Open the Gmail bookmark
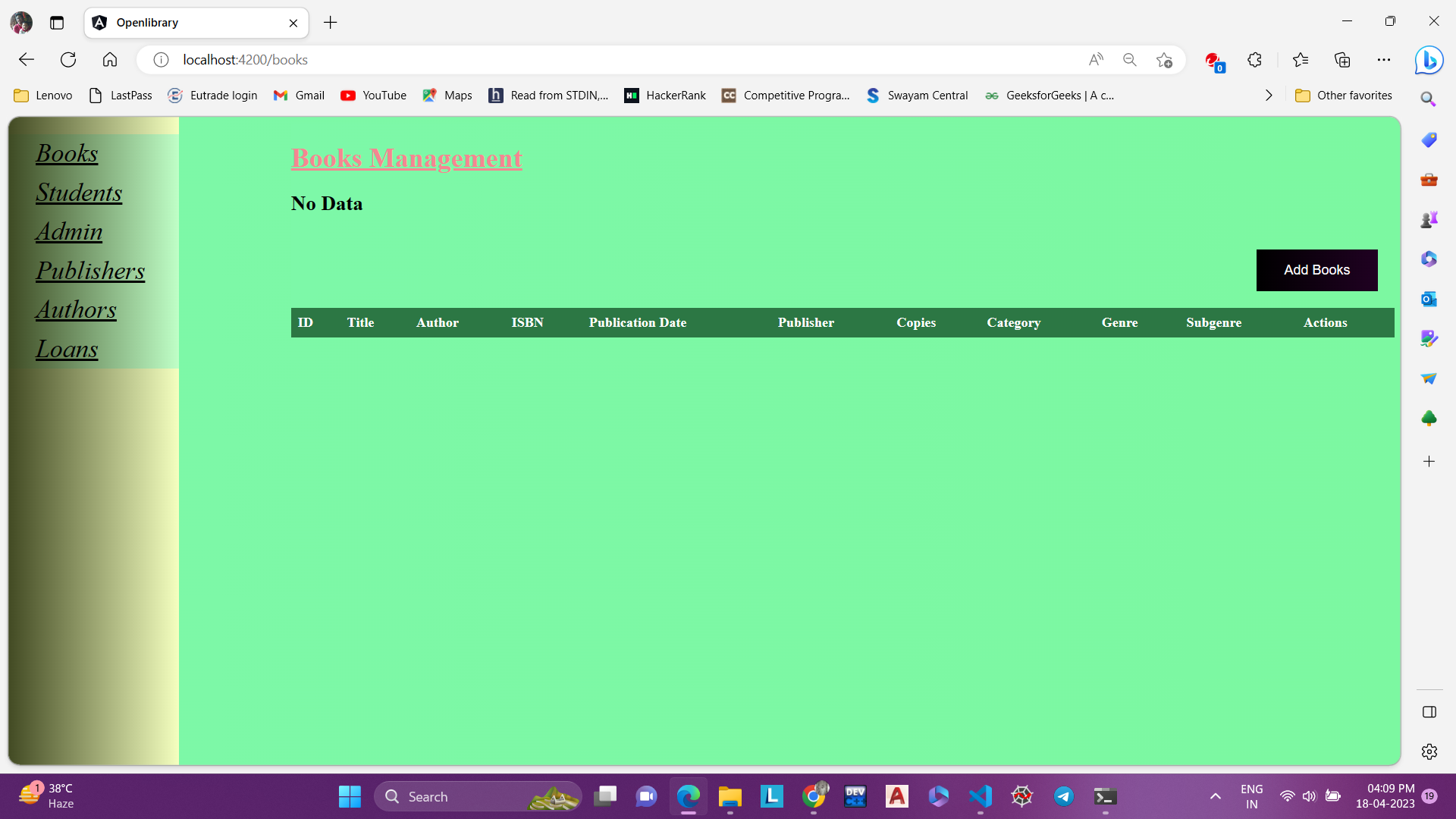 (x=300, y=96)
